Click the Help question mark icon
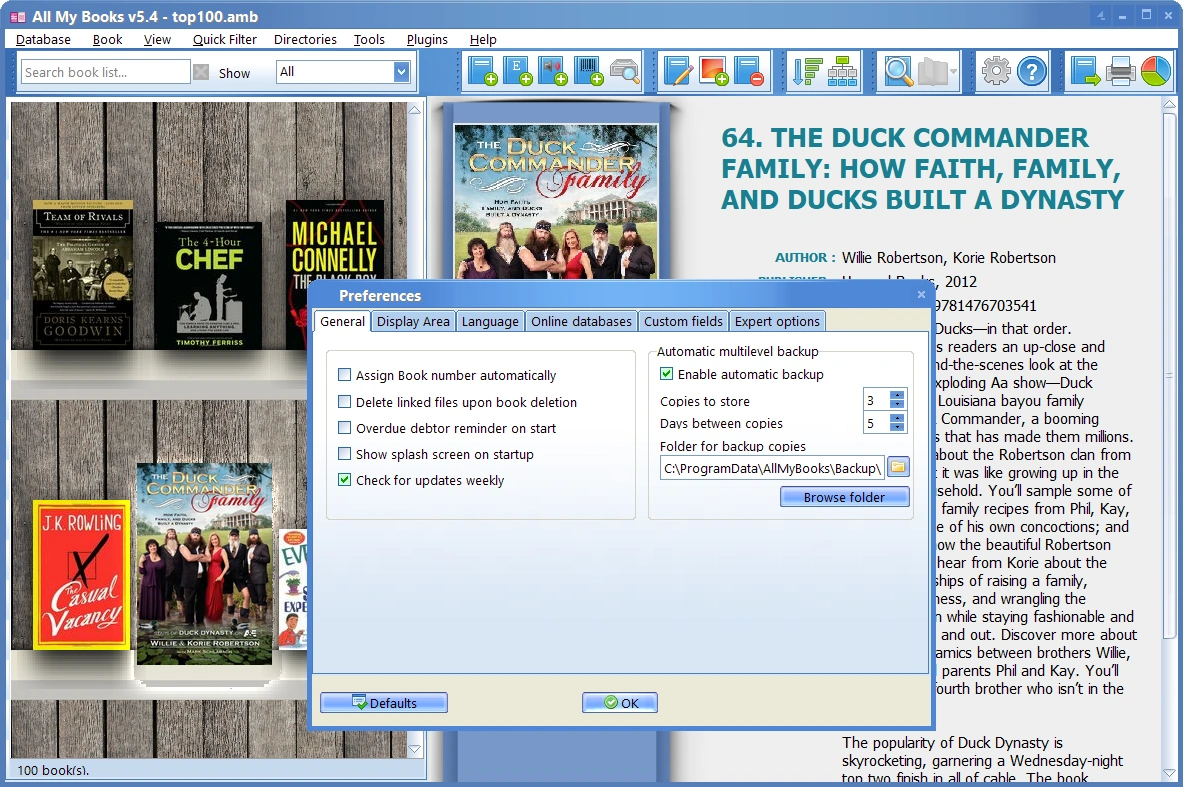The image size is (1184, 787). pos(1031,71)
